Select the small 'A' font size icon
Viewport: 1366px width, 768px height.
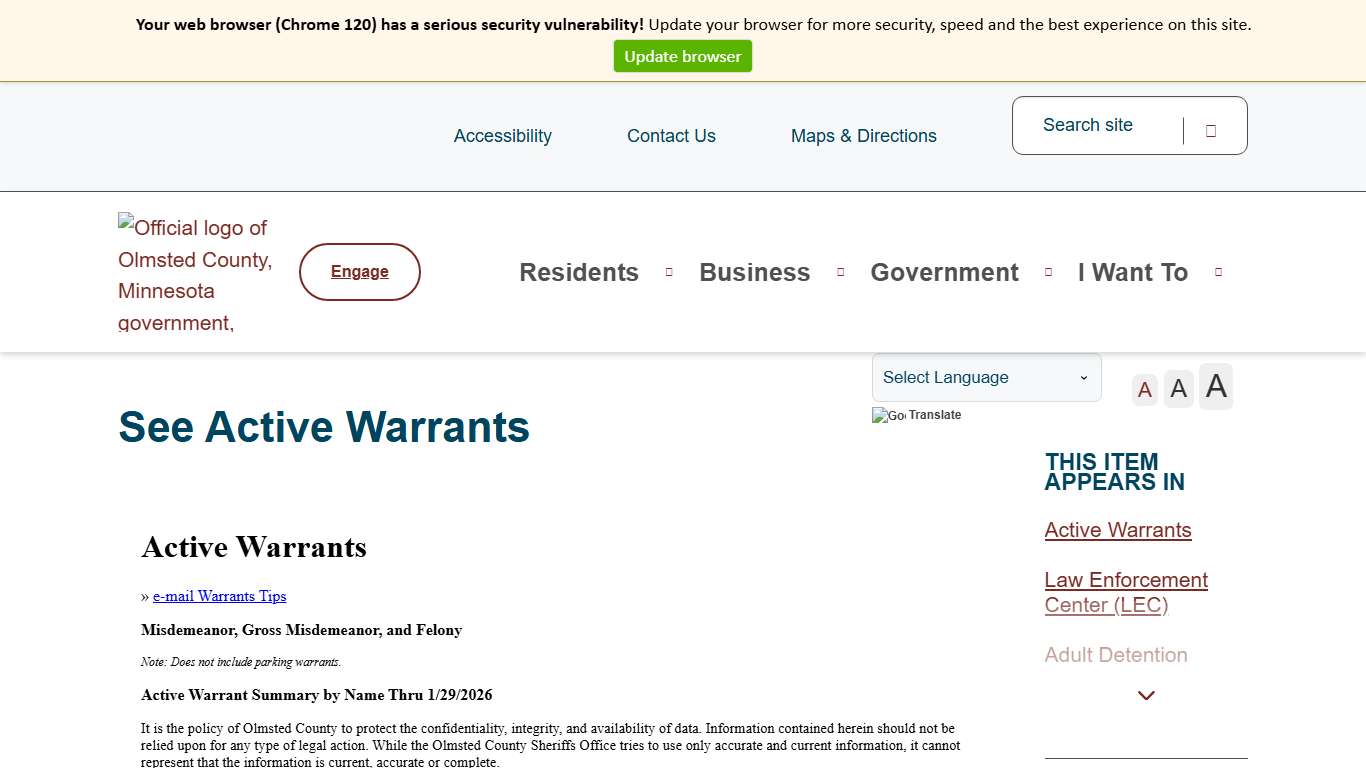pos(1144,389)
